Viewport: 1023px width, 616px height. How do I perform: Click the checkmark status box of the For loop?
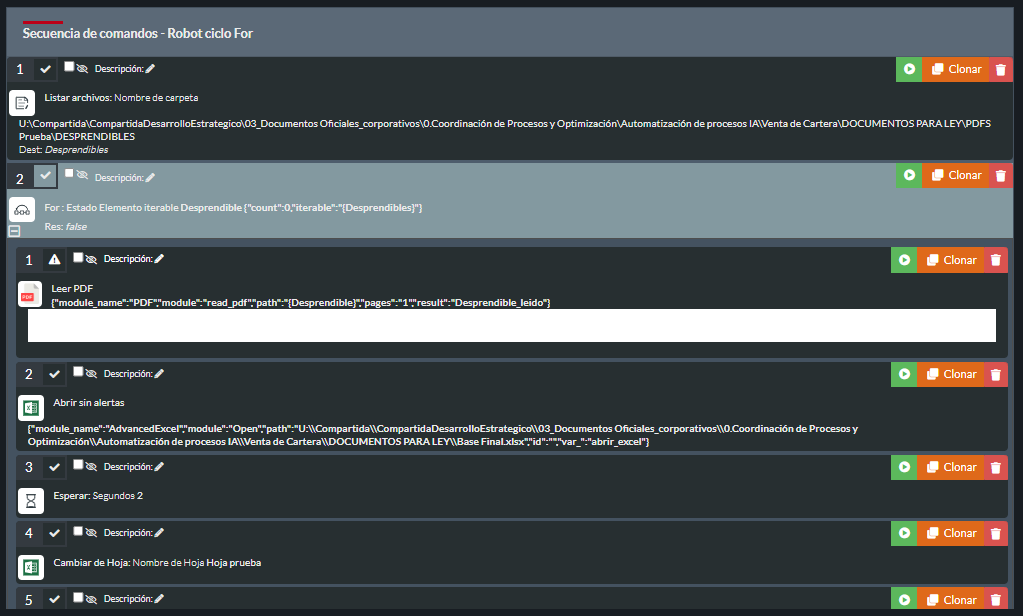coord(46,176)
